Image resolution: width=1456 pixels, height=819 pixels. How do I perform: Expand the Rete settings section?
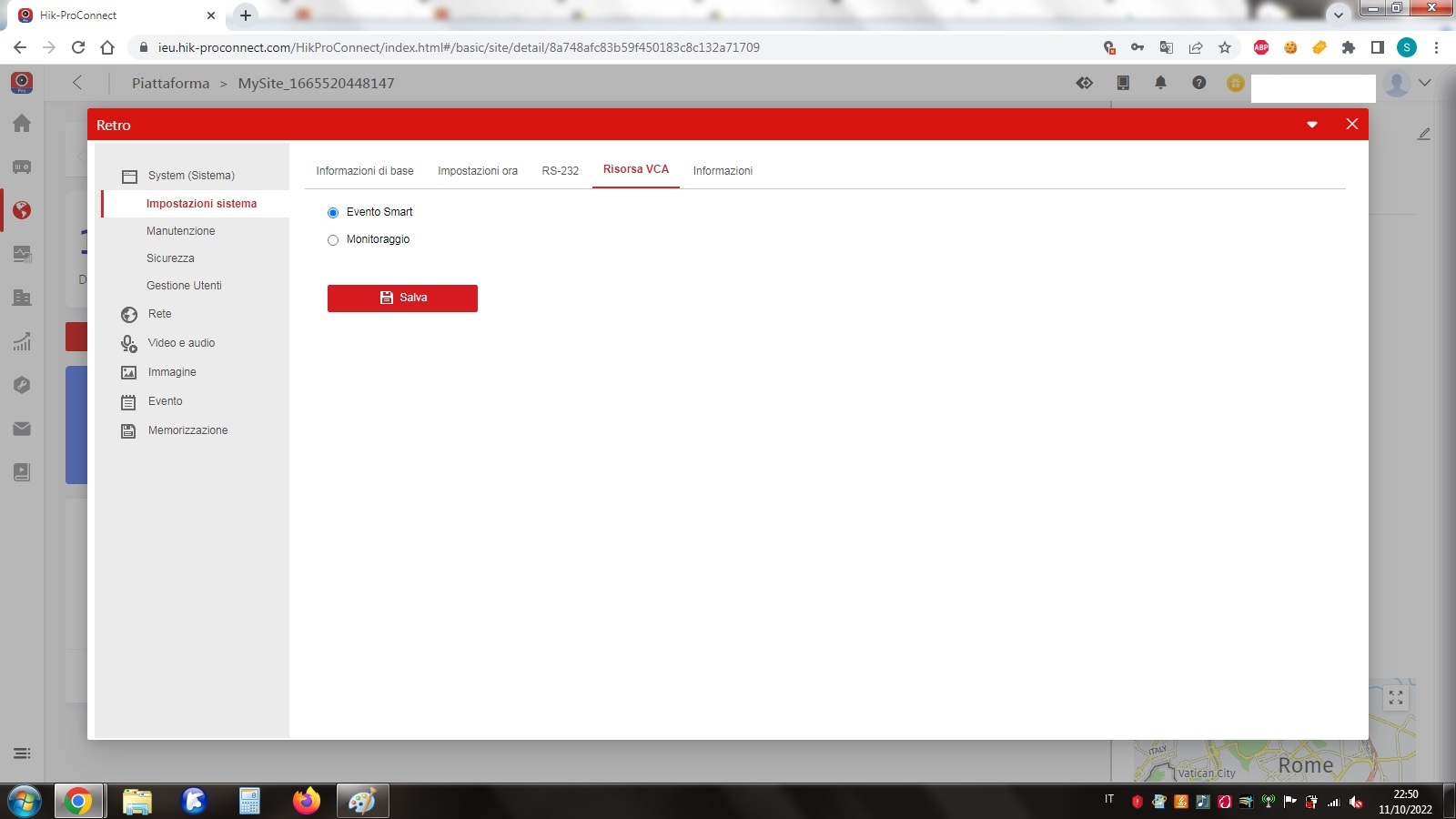pyautogui.click(x=159, y=314)
